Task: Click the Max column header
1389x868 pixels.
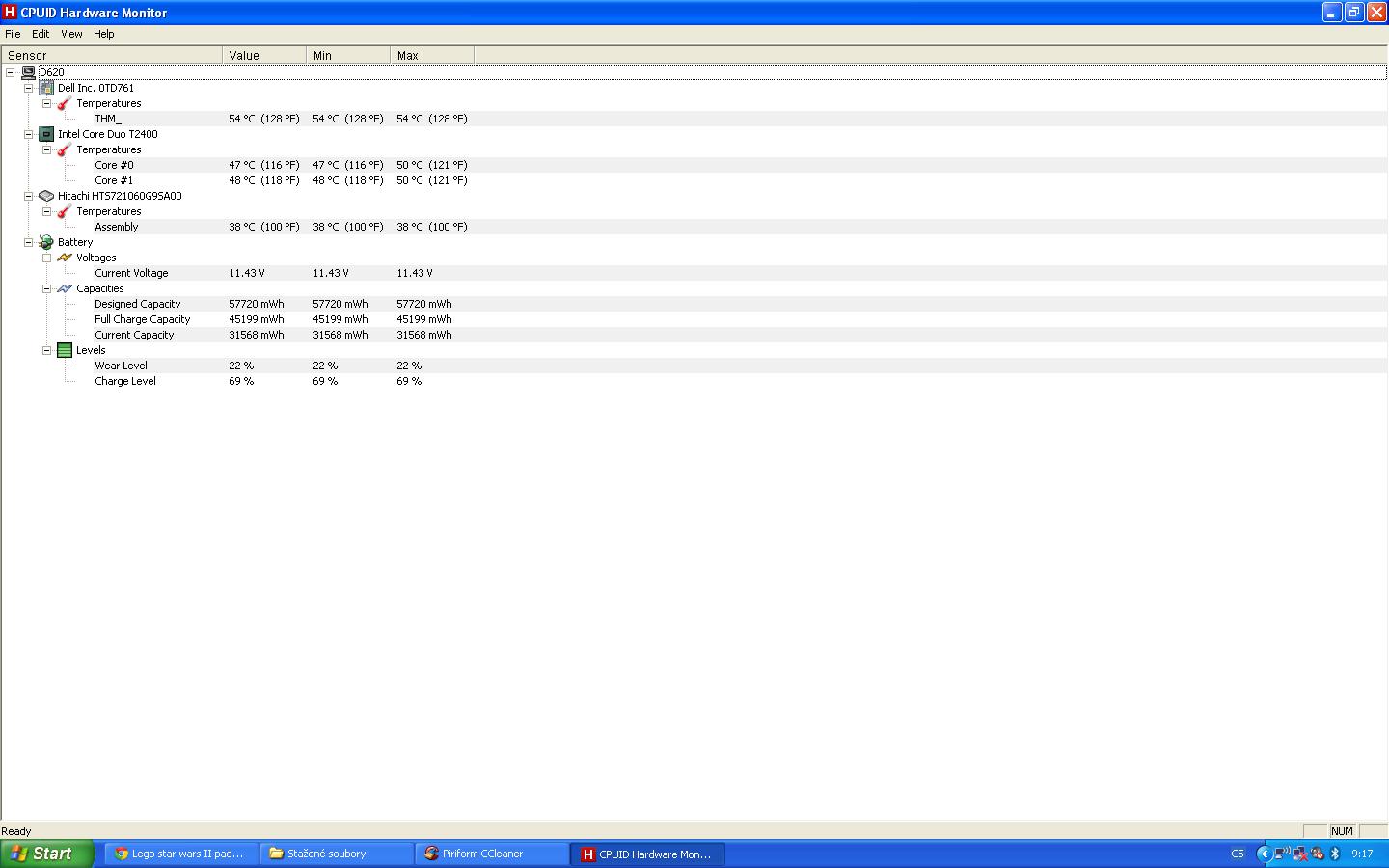Action: 432,55
